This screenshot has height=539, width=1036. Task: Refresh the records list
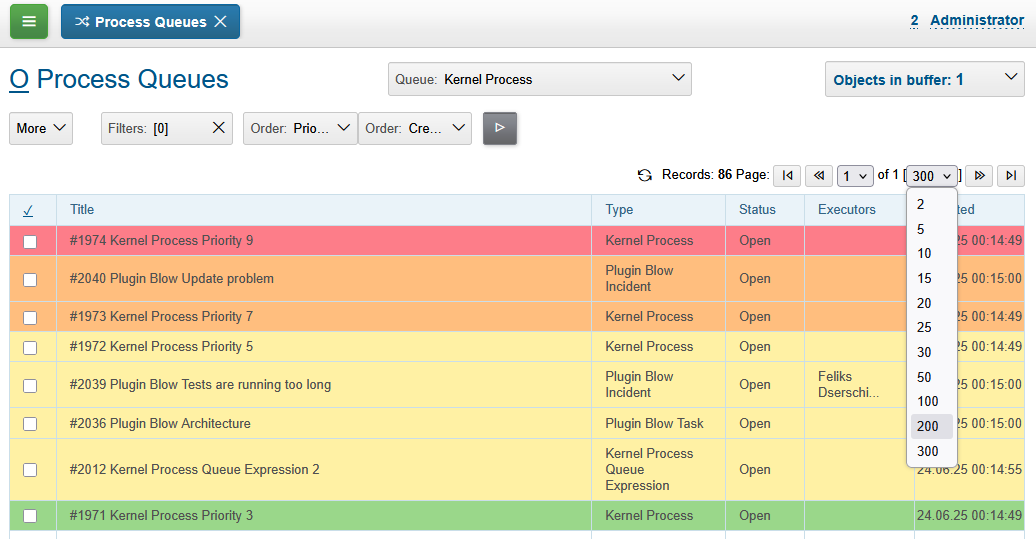pyautogui.click(x=645, y=175)
